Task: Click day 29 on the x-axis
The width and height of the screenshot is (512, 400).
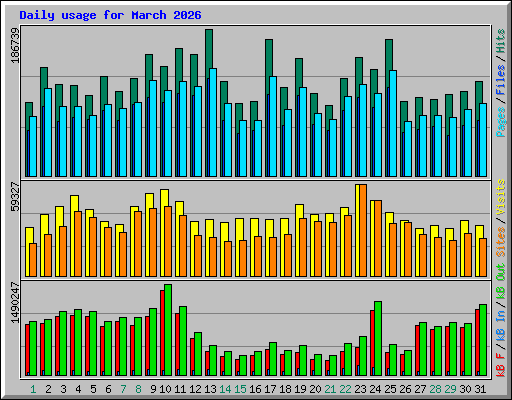Action: pyautogui.click(x=450, y=389)
